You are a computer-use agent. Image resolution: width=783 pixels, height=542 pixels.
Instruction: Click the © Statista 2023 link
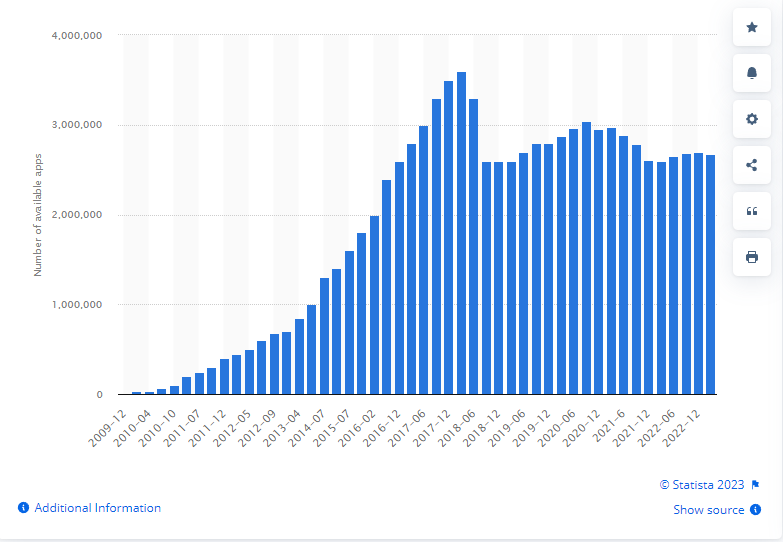[x=702, y=485]
